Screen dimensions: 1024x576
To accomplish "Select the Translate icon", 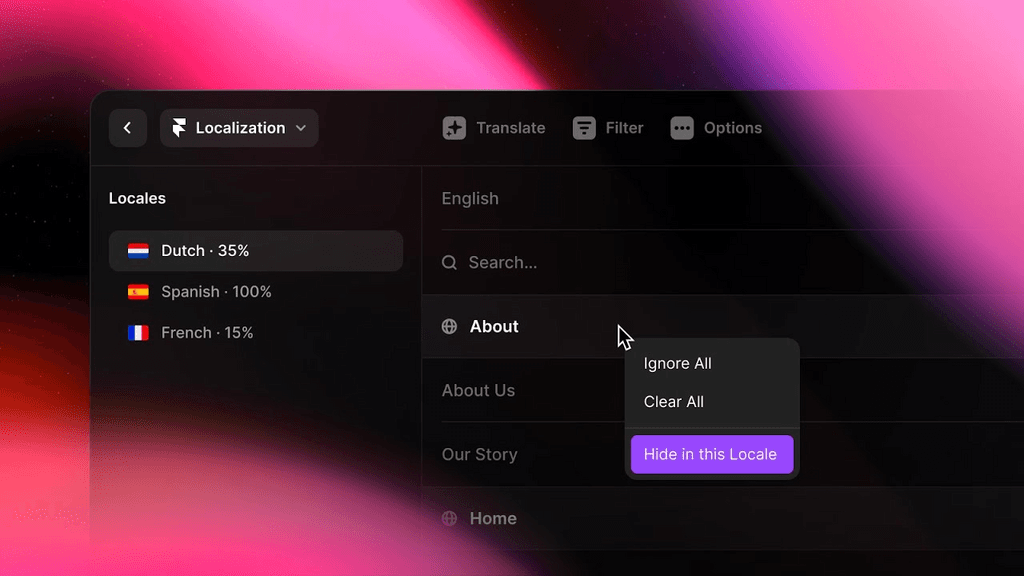I will tap(455, 128).
